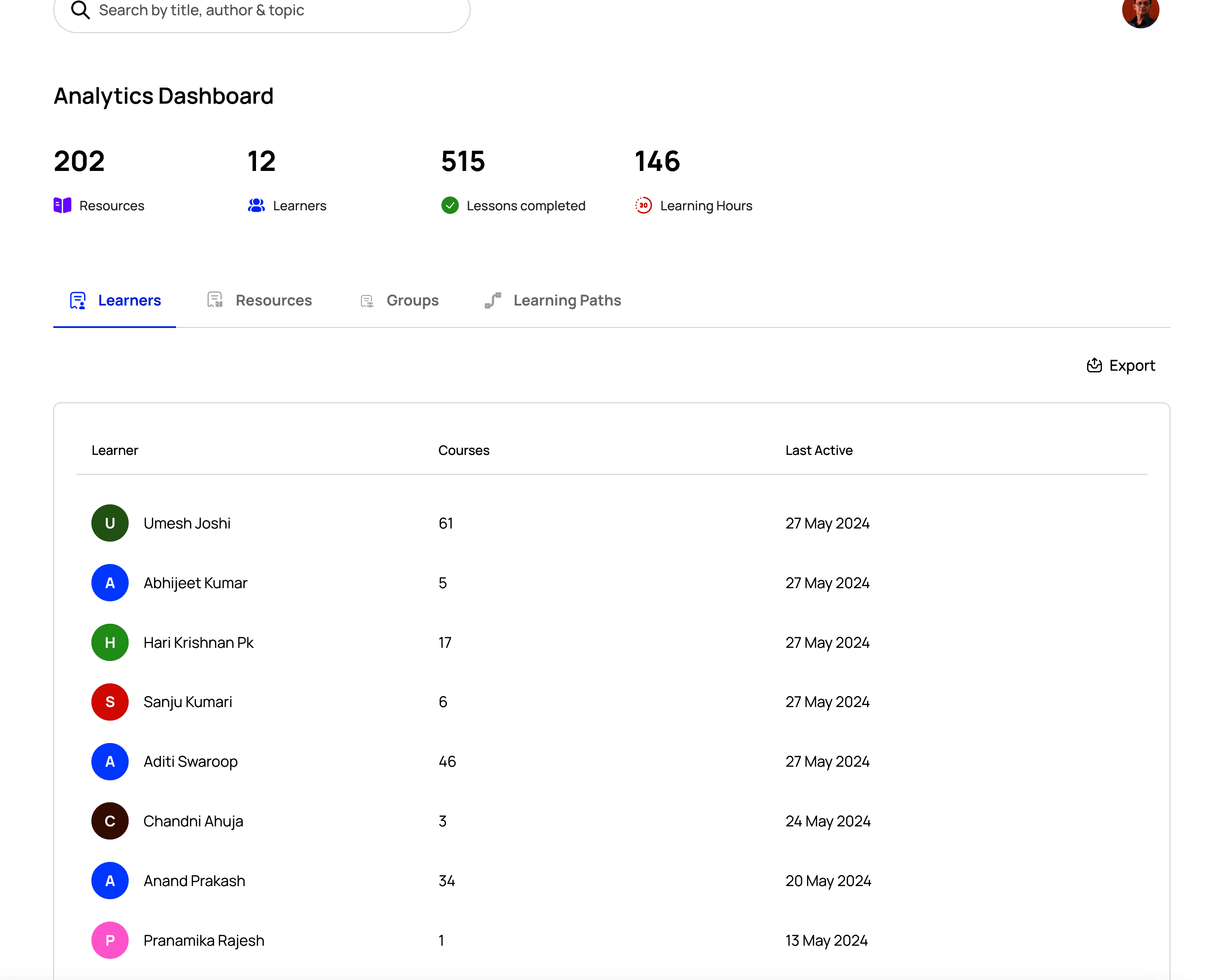Click the Resources tab document icon
The height and width of the screenshot is (980, 1206).
[215, 300]
